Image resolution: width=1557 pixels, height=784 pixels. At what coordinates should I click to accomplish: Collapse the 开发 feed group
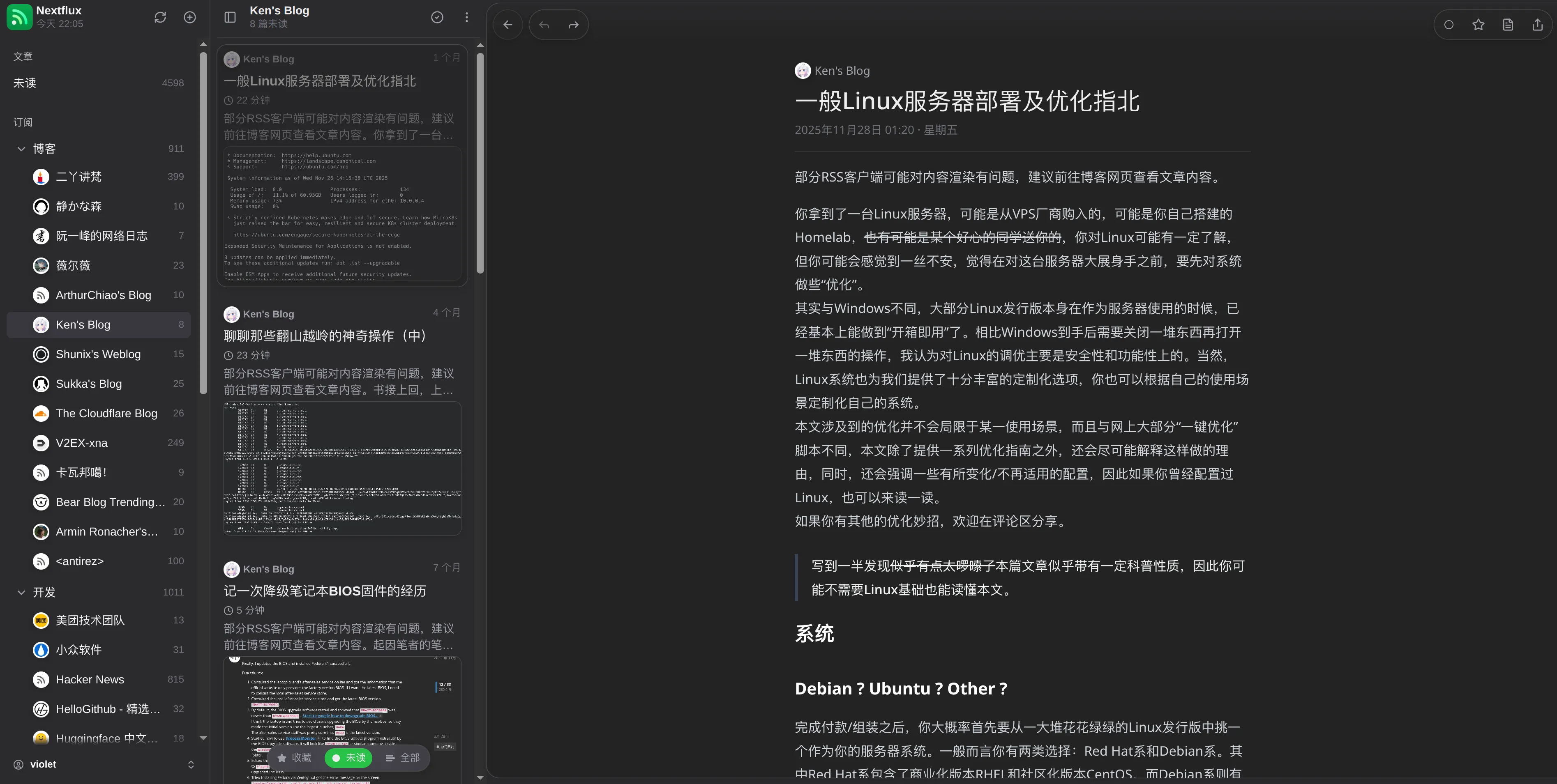click(22, 593)
